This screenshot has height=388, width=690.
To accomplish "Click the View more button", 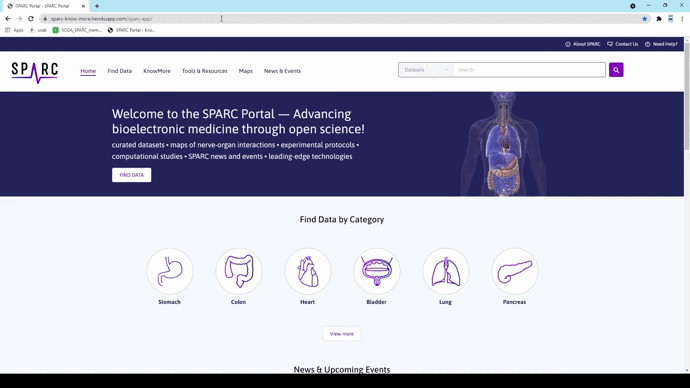I will tap(342, 334).
